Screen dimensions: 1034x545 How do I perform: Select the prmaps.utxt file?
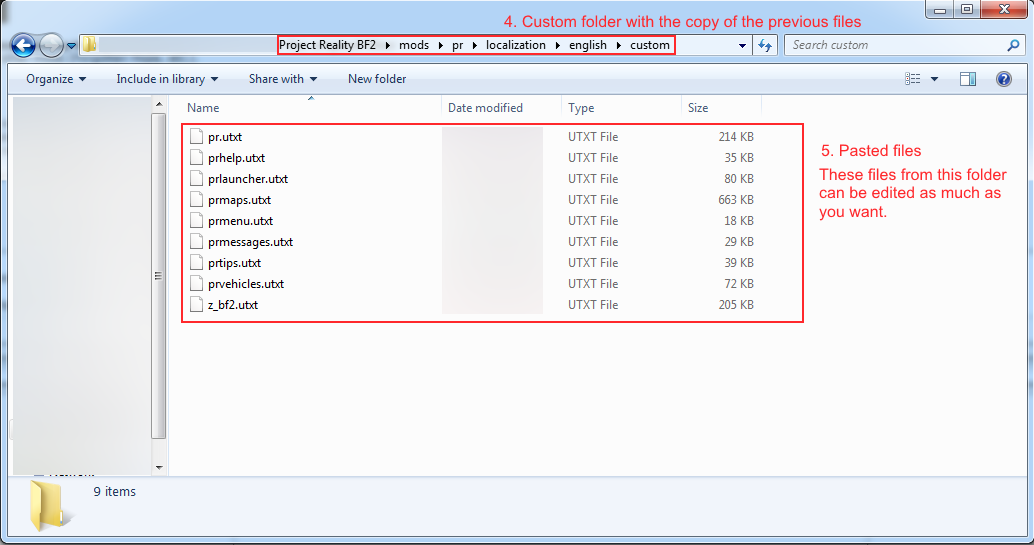tap(239, 200)
